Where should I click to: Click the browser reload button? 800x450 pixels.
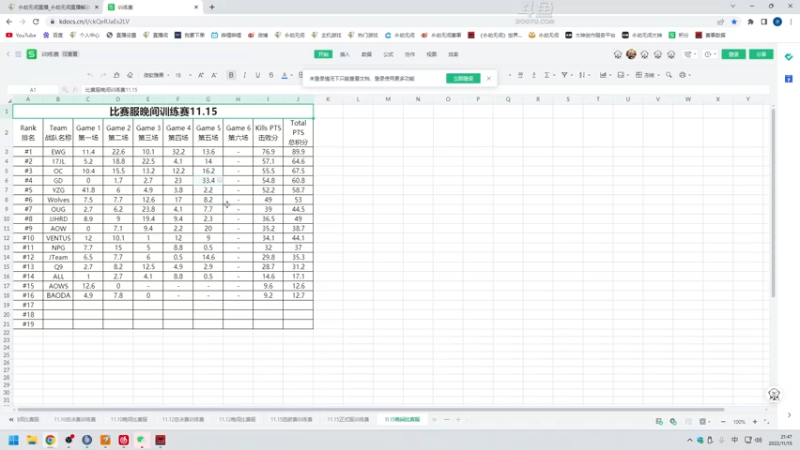36,21
